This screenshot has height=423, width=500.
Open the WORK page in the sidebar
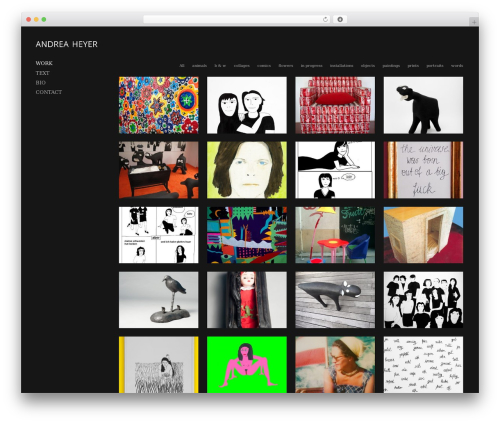coord(44,63)
